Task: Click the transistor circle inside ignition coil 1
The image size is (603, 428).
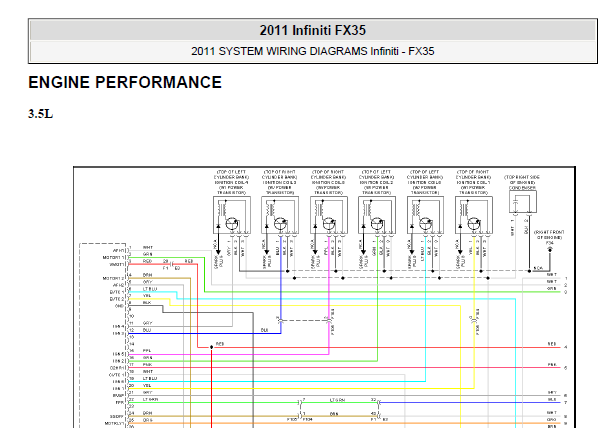Action: pos(474,223)
